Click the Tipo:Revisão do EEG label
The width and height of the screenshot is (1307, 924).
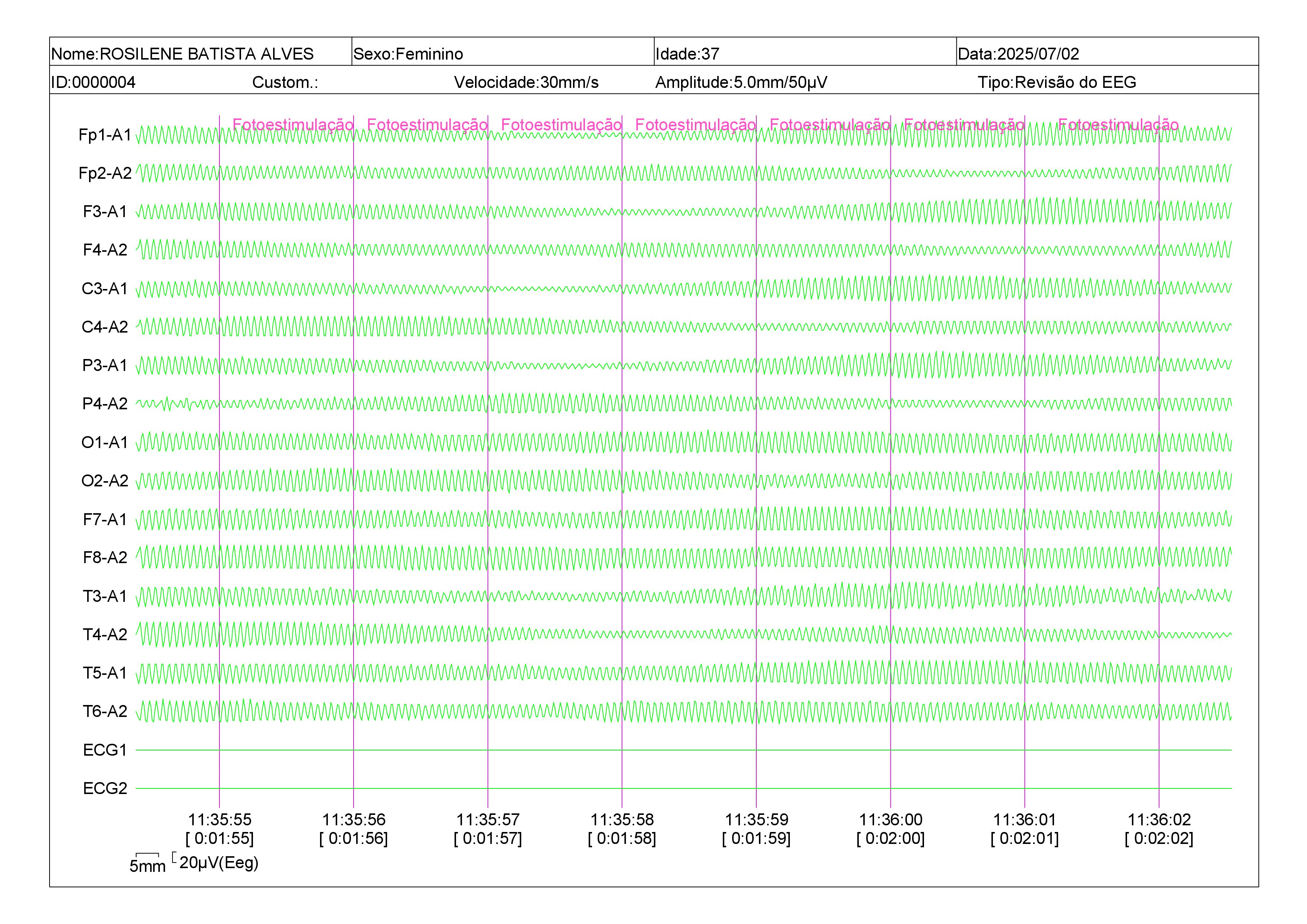pyautogui.click(x=1057, y=82)
